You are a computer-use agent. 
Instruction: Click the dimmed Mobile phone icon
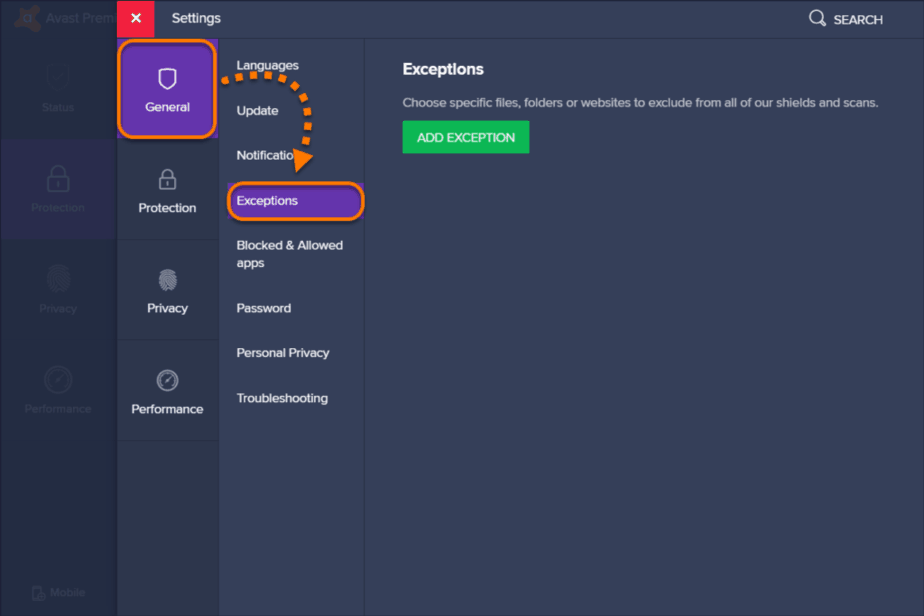pyautogui.click(x=39, y=592)
